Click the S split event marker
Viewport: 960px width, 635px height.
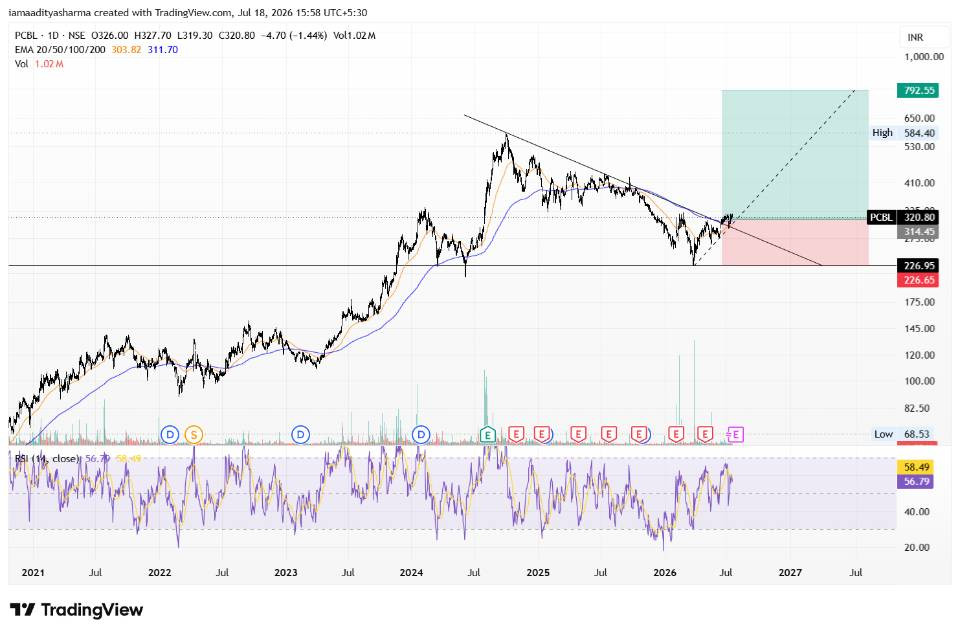tap(193, 435)
